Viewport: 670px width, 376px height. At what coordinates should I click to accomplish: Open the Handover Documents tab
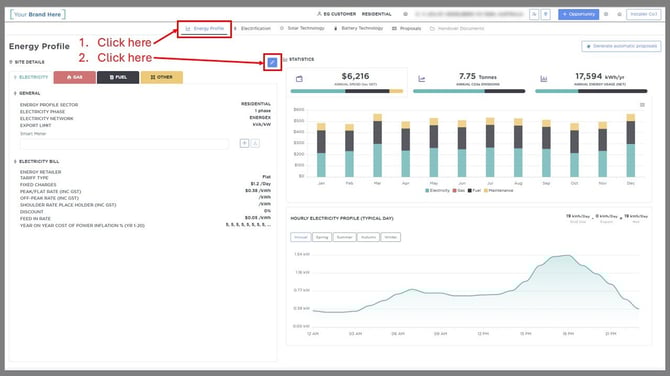click(x=457, y=29)
